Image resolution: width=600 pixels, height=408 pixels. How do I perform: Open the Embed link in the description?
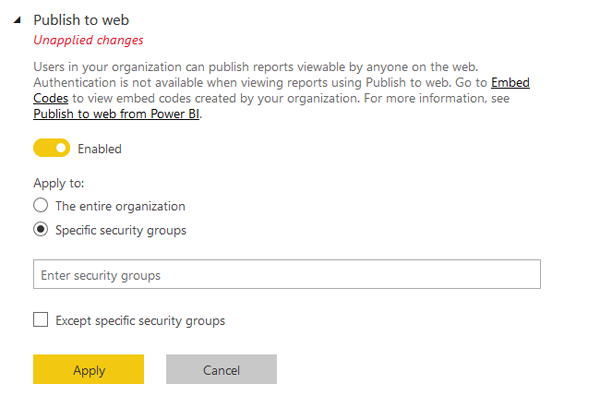pos(510,83)
